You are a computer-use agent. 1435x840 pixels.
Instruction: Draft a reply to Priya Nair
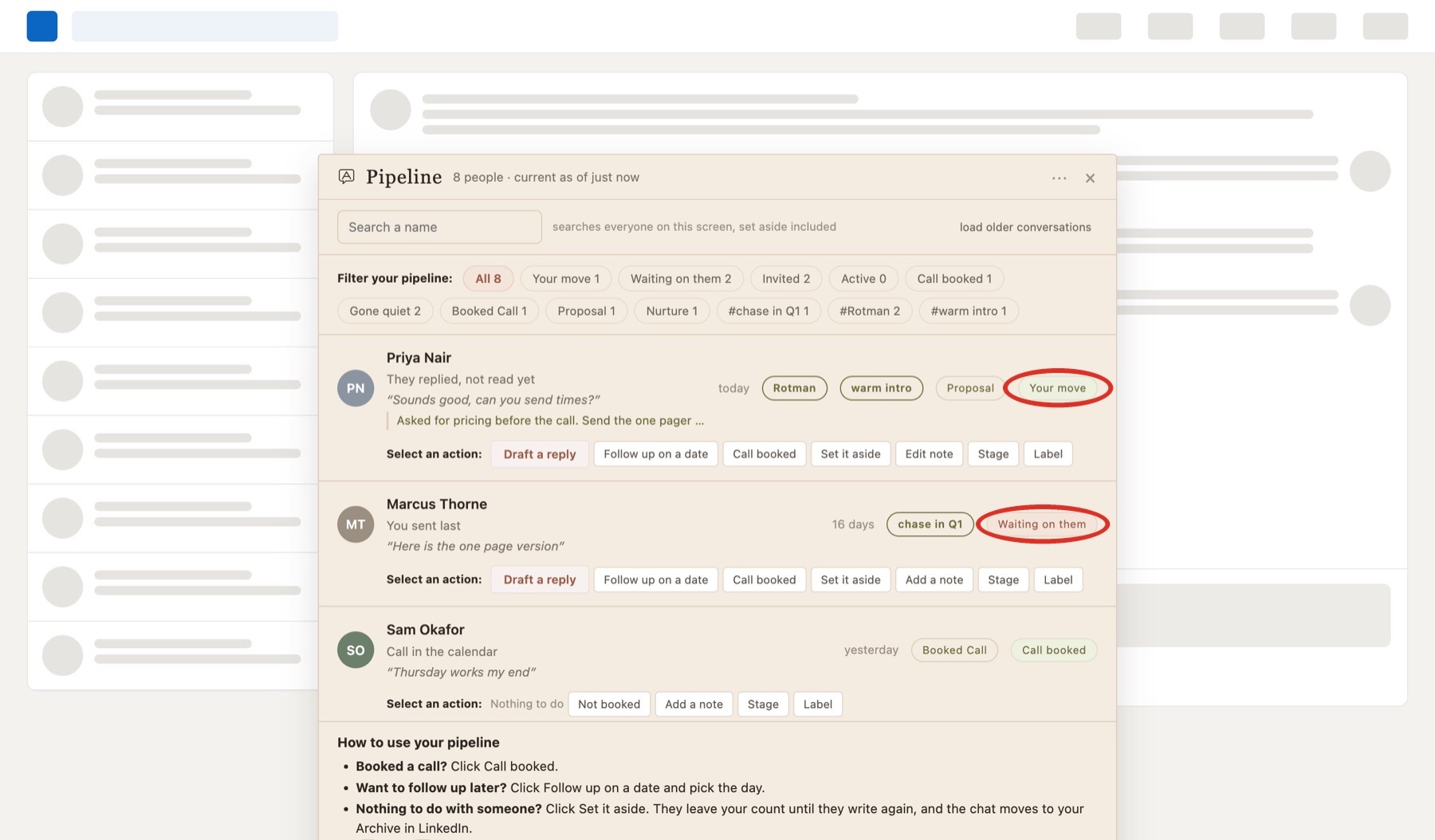[540, 453]
